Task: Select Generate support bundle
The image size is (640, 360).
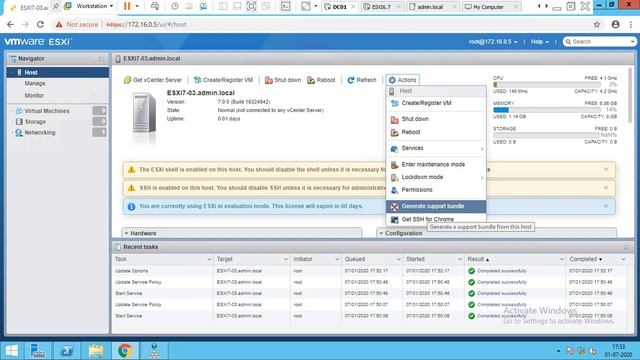Action: [436, 206]
